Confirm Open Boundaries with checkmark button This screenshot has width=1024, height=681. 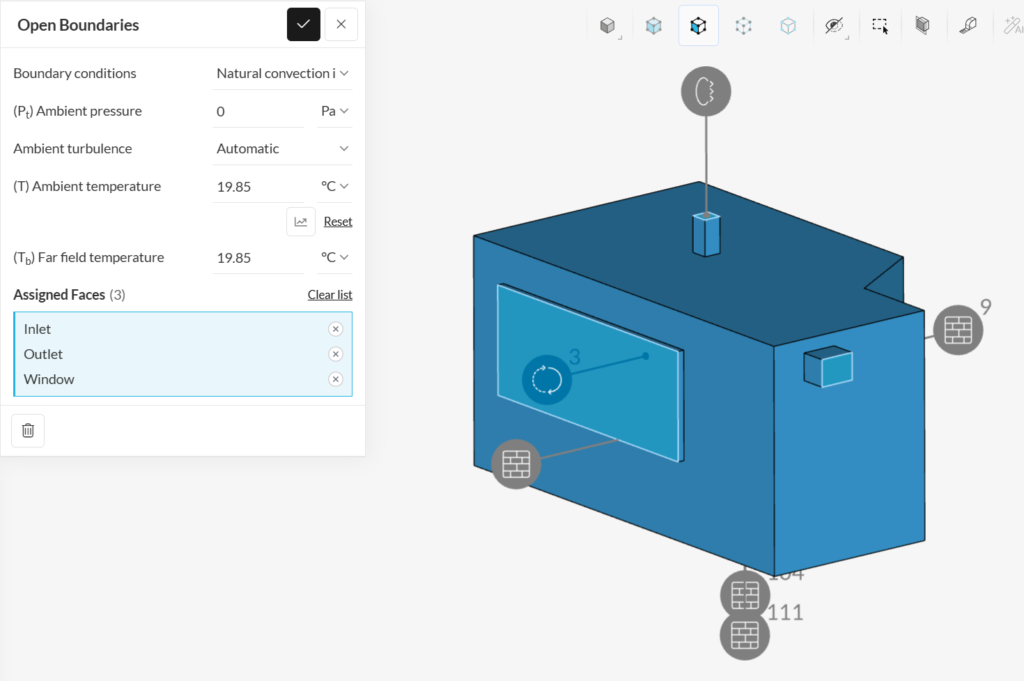(x=303, y=24)
